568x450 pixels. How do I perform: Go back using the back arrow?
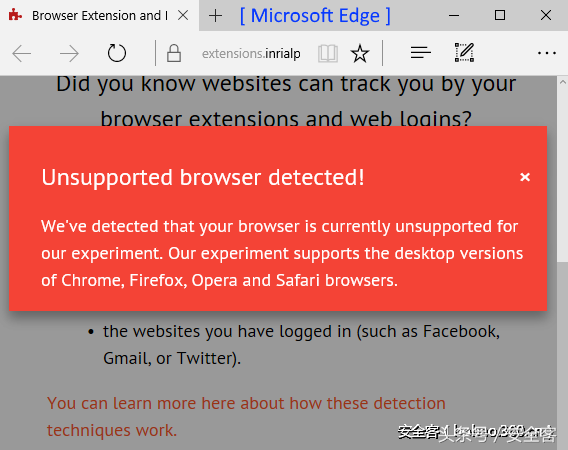pos(21,54)
